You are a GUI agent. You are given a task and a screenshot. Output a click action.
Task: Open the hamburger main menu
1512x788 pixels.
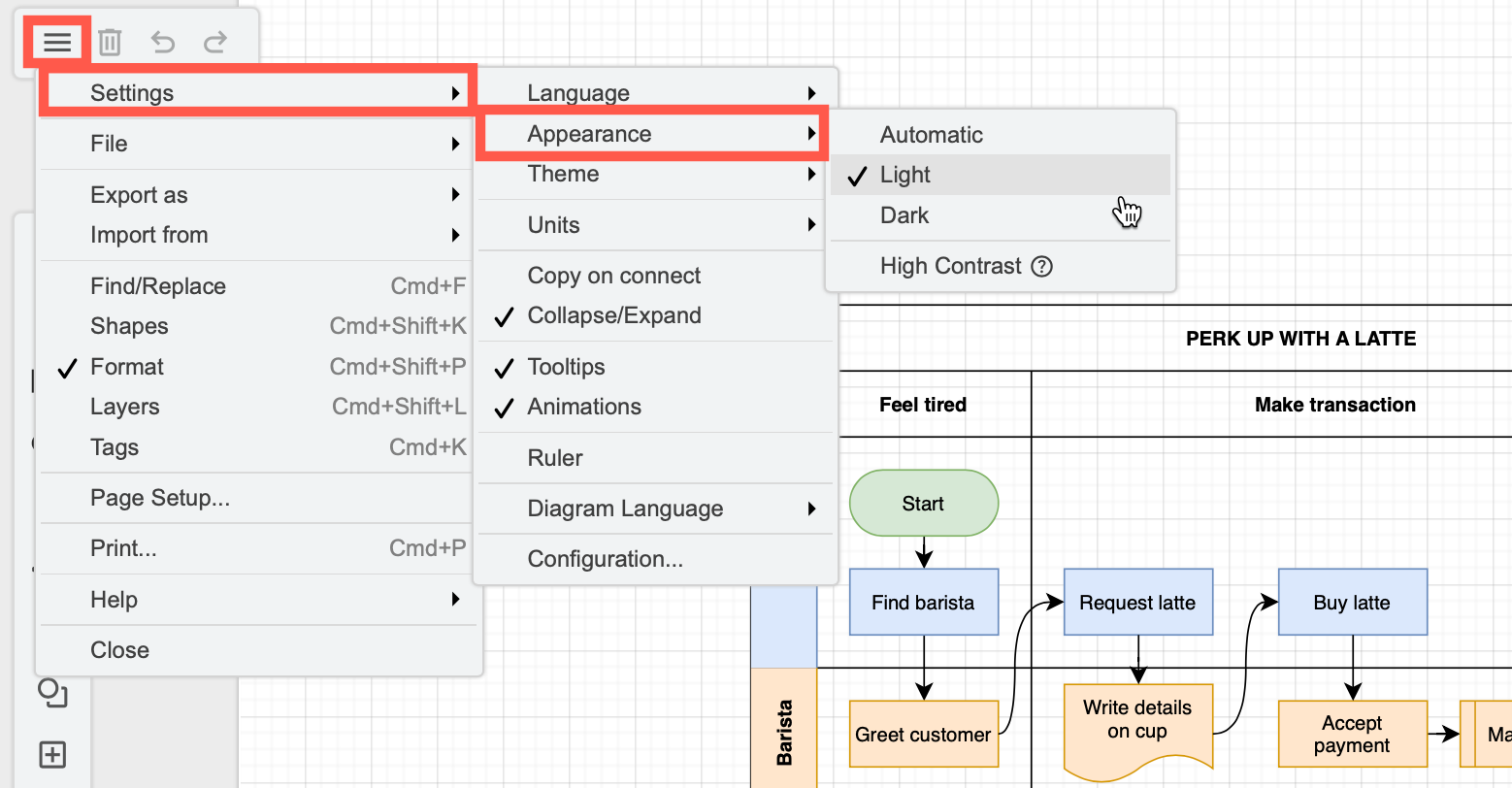(56, 42)
